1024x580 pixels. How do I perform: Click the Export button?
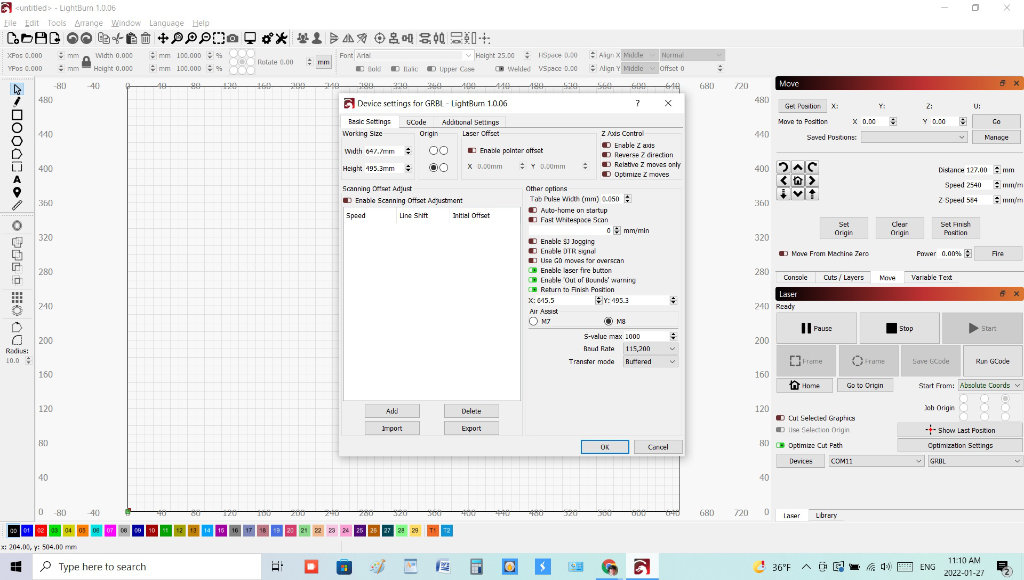[471, 428]
